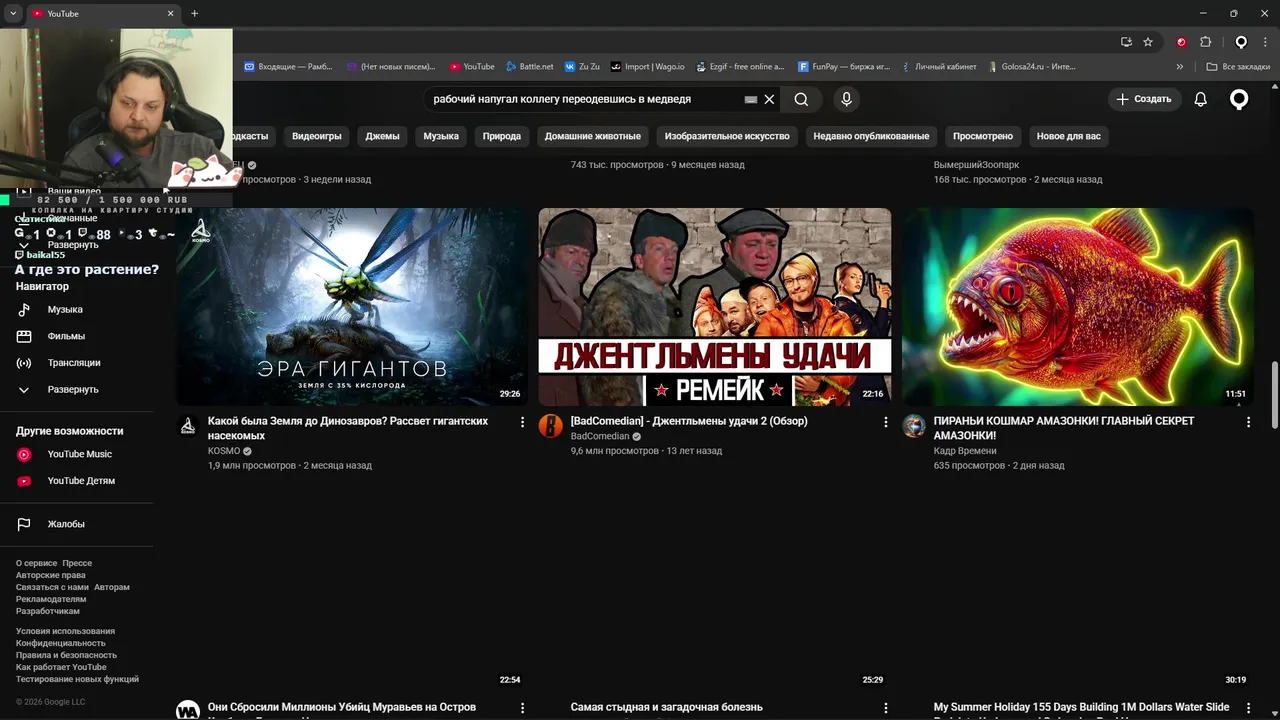Open the YouTube bookmark in the bookmarks bar
The image size is (1280, 720).
pyautogui.click(x=472, y=67)
